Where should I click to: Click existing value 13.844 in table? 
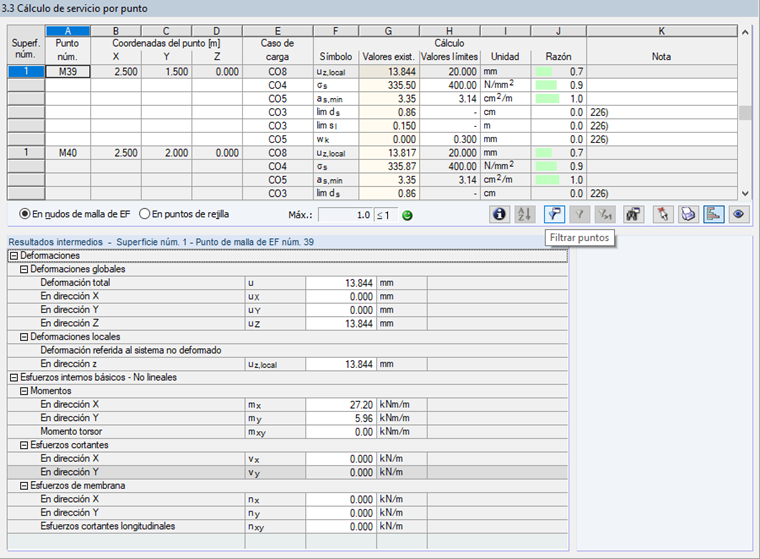click(389, 72)
